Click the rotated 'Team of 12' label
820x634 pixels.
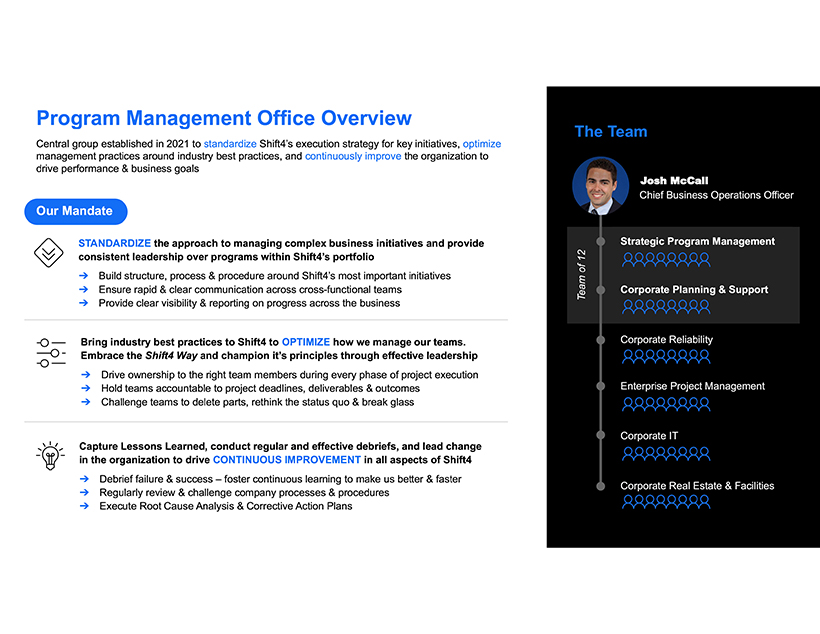(581, 275)
